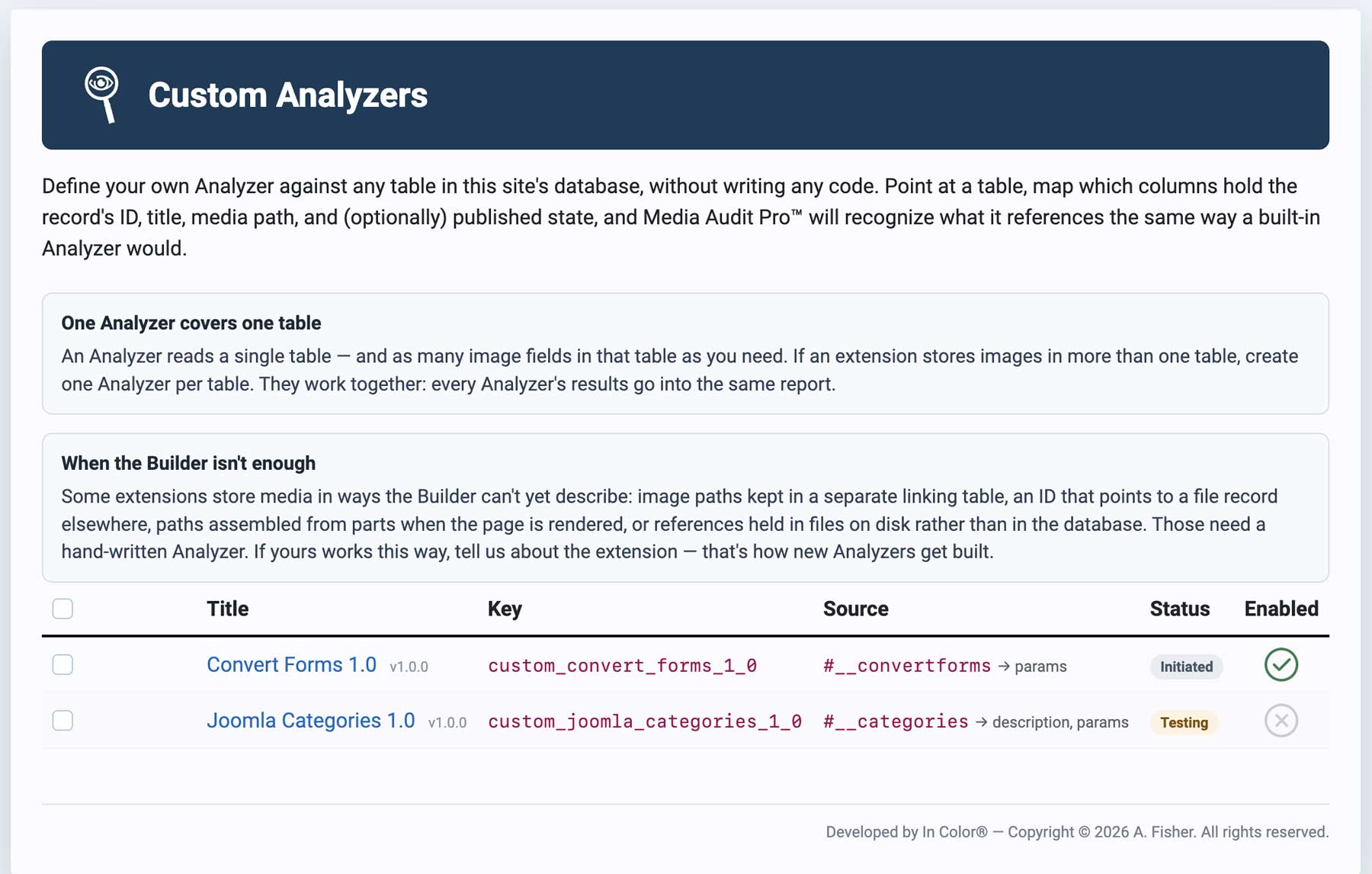Click 'When the Builder isn't enough' heading

click(188, 463)
